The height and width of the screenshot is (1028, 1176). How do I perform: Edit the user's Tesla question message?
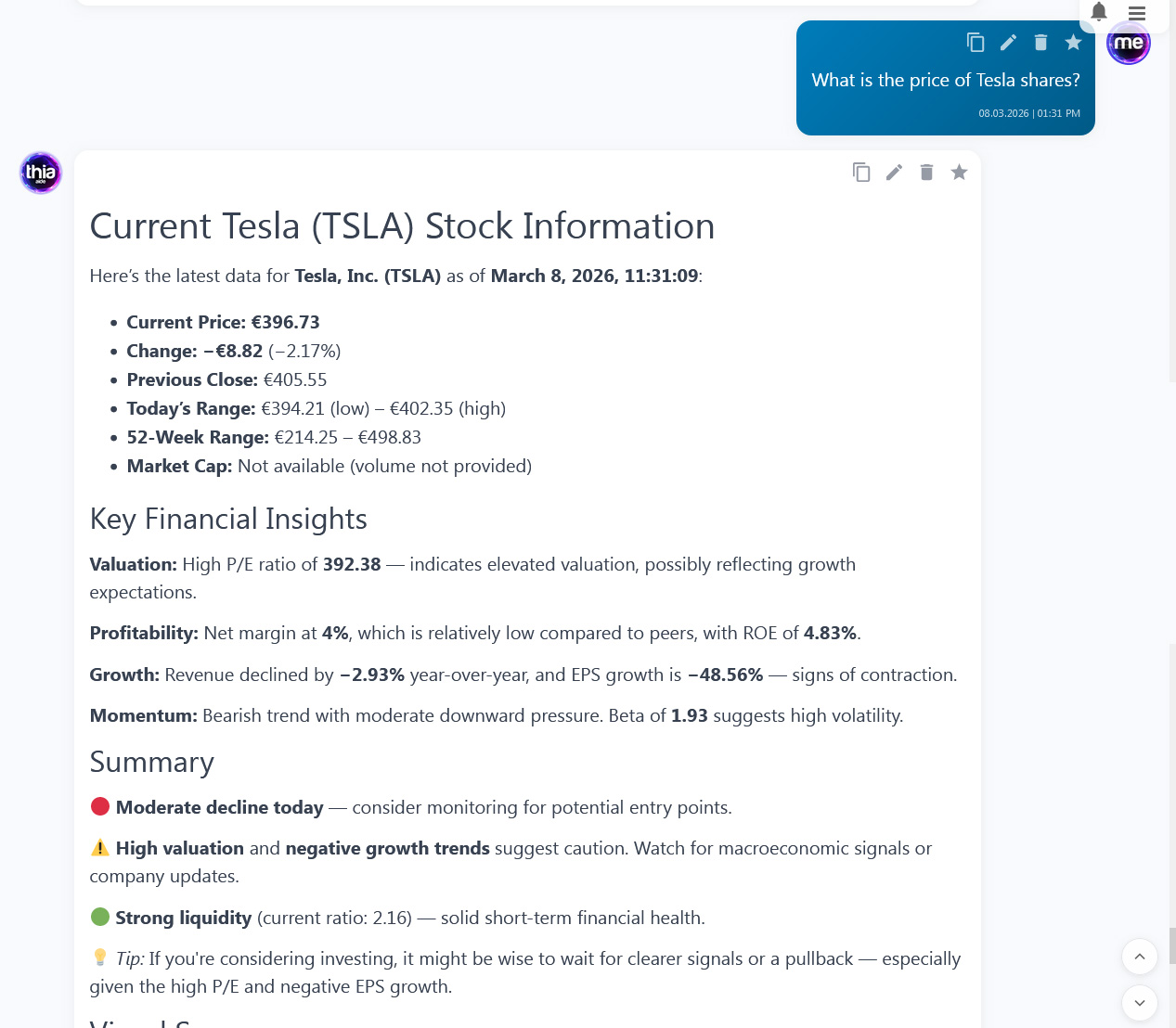(x=1008, y=43)
